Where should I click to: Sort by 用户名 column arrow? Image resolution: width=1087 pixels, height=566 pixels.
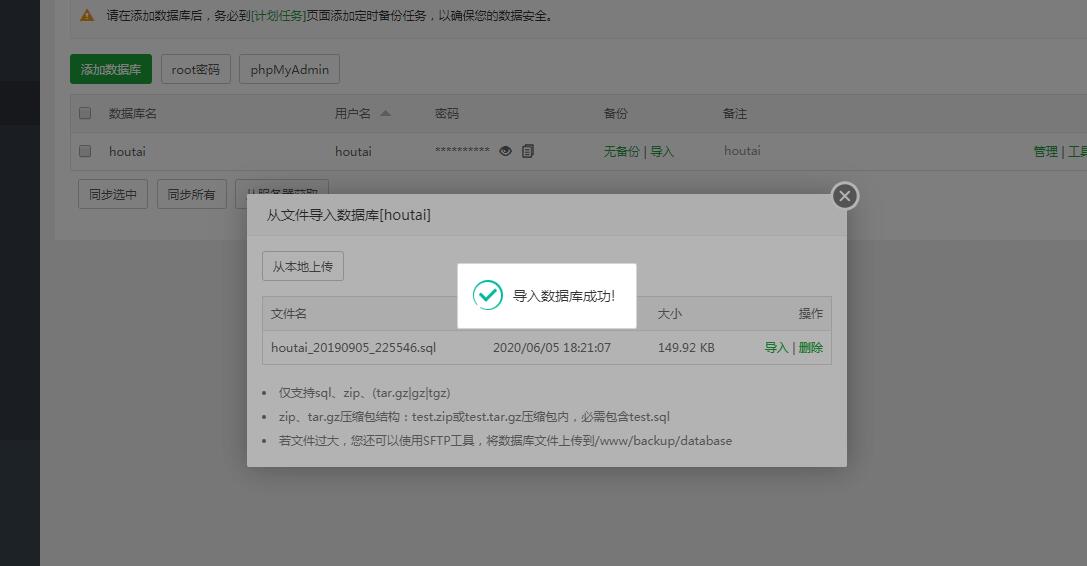point(386,113)
